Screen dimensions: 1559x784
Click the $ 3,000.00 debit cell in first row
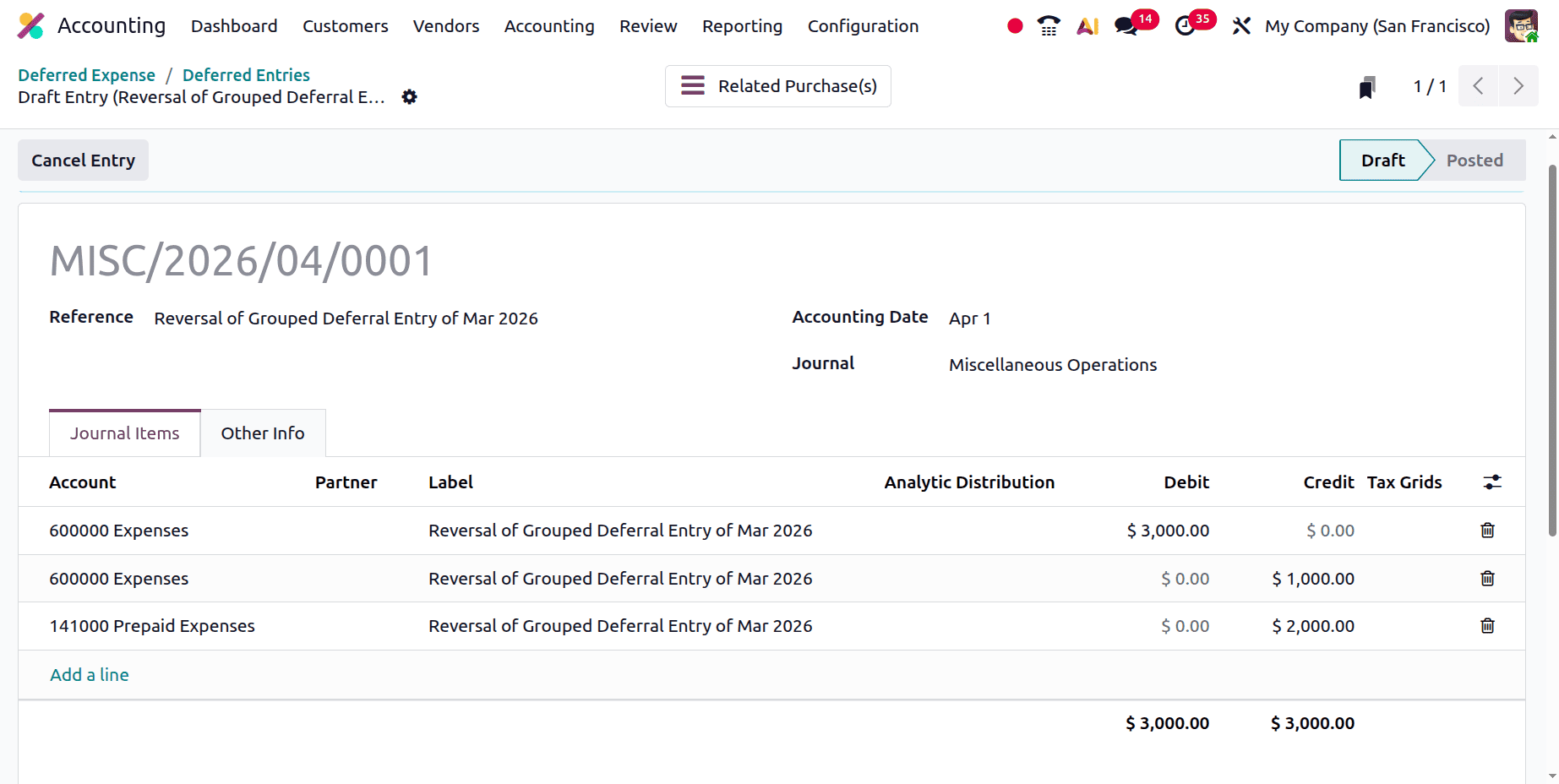pos(1168,531)
